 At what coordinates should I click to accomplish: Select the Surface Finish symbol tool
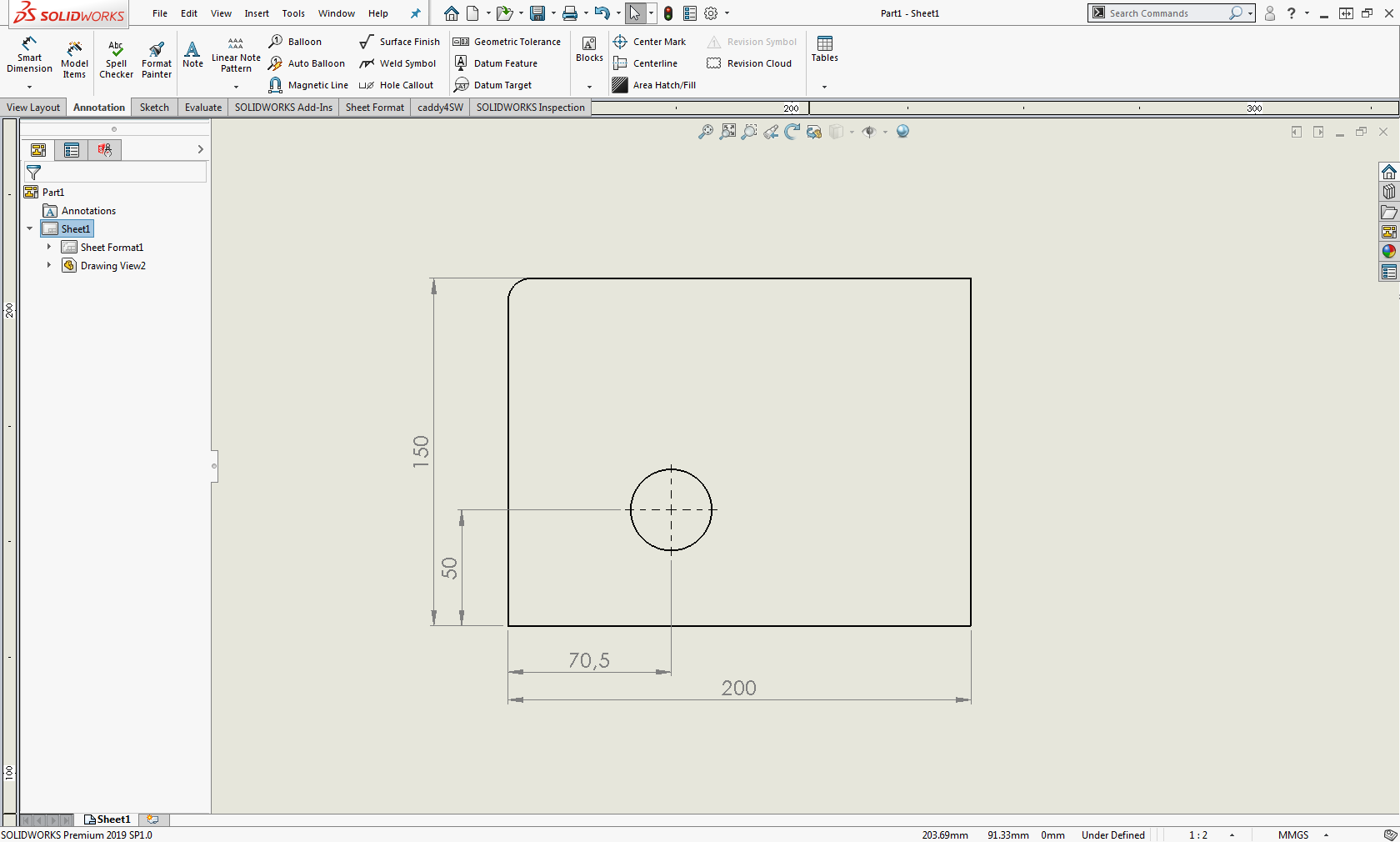[399, 42]
